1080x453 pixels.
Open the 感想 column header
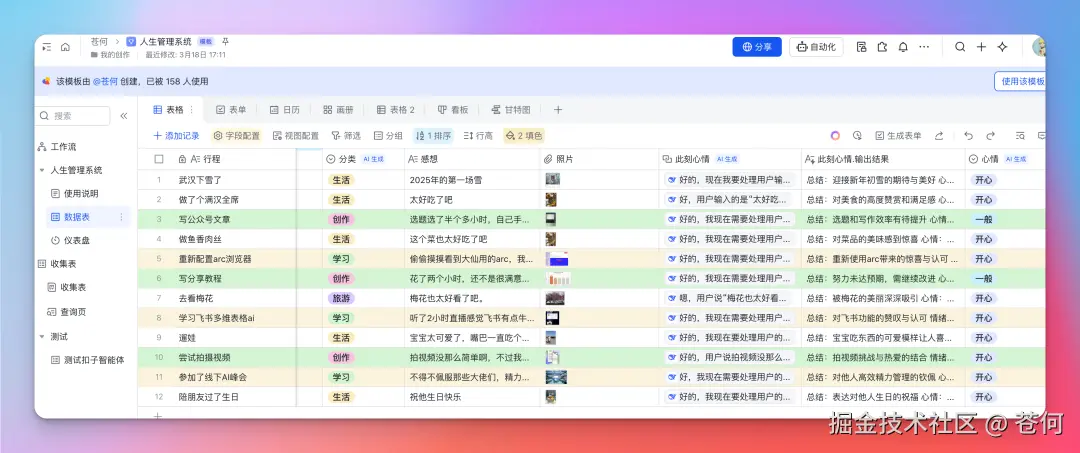pyautogui.click(x=472, y=159)
